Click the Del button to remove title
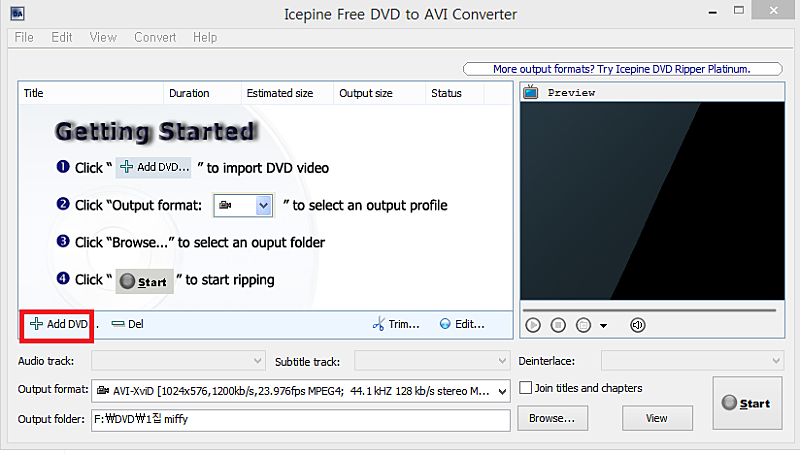 click(x=128, y=324)
